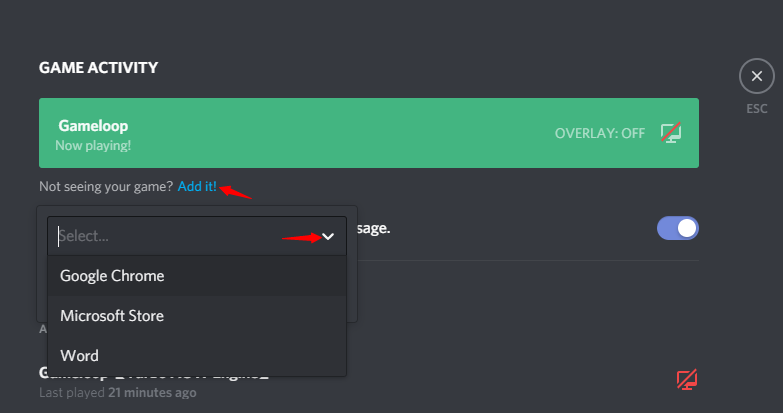
Task: Toggle the overlay monitor icon for Gameloop
Action: pos(671,133)
